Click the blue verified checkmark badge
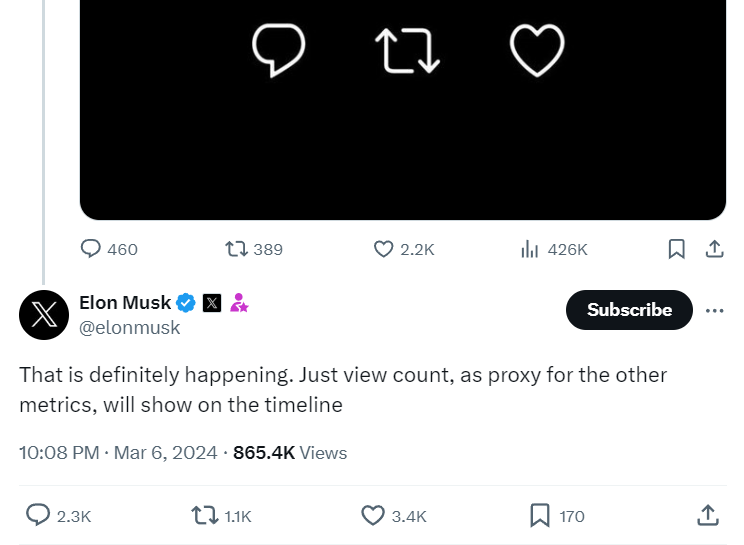Image resolution: width=744 pixels, height=545 pixels. tap(186, 303)
